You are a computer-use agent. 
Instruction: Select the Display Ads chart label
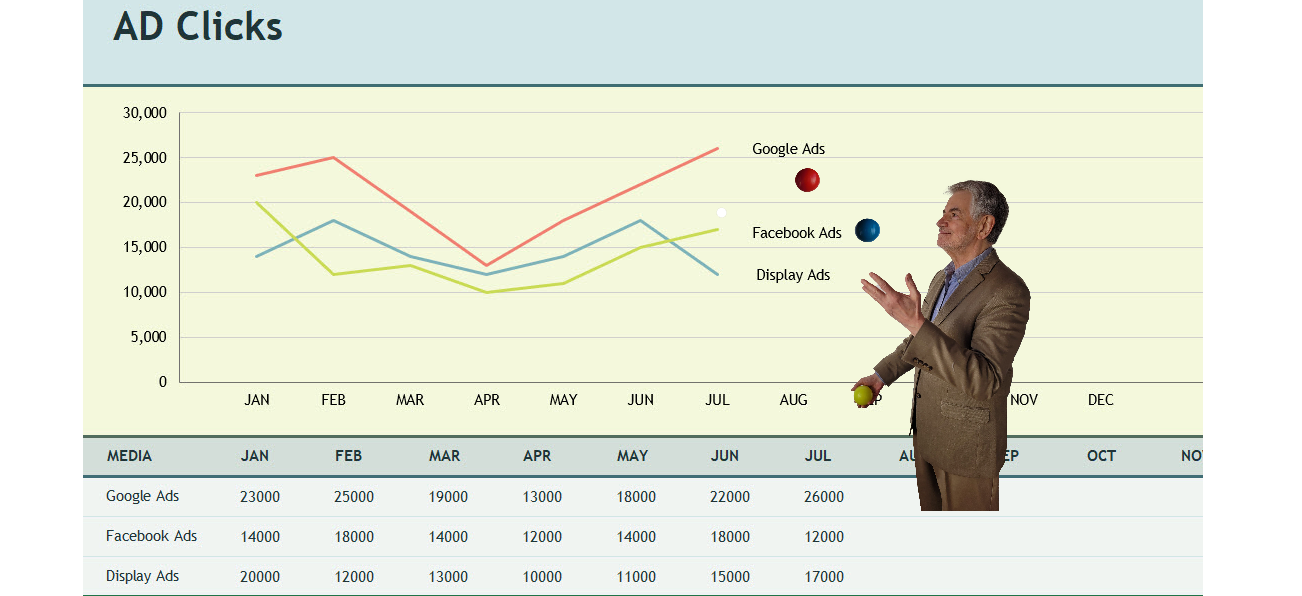click(793, 275)
